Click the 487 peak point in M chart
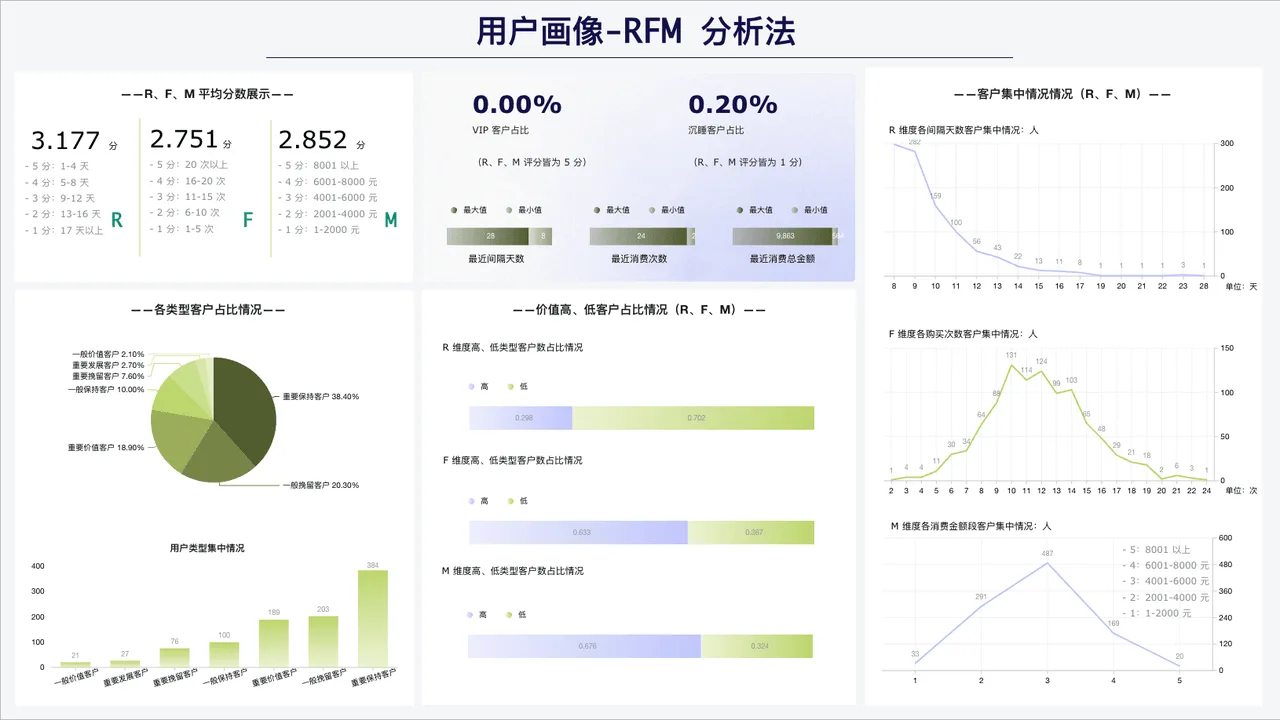This screenshot has height=720, width=1280. click(x=1047, y=563)
